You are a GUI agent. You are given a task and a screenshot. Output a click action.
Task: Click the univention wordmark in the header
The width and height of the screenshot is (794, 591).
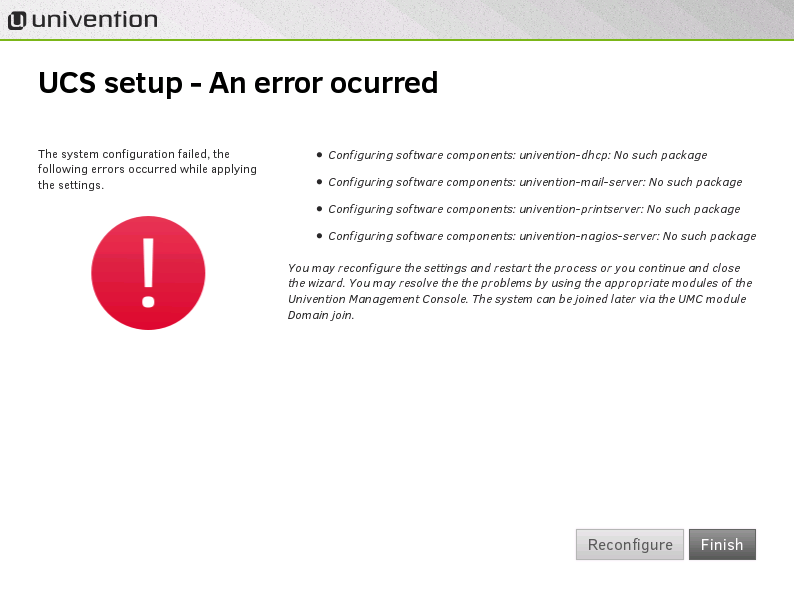point(94,20)
